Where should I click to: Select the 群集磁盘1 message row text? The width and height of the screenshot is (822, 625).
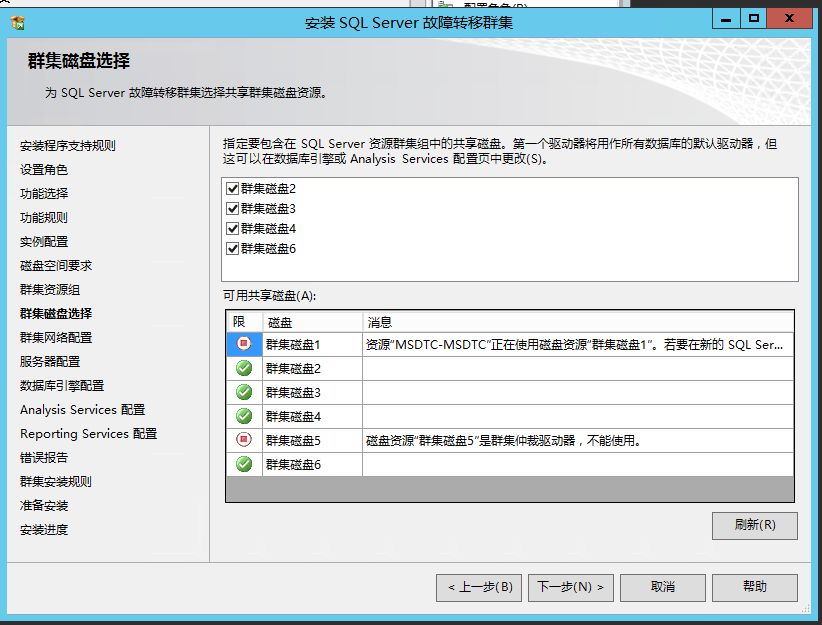click(x=575, y=345)
